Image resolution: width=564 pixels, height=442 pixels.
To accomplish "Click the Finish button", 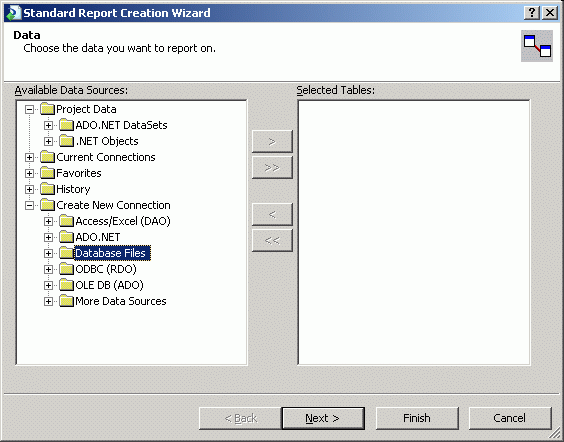I will tap(417, 418).
